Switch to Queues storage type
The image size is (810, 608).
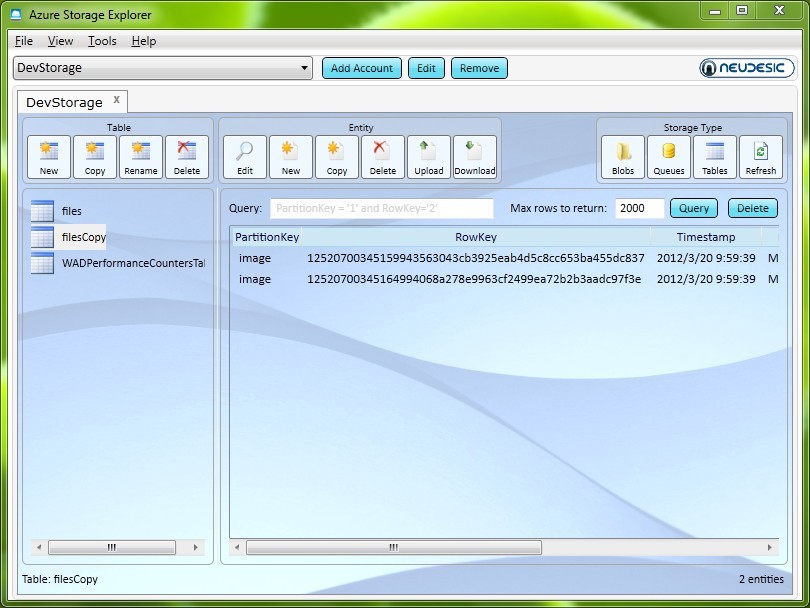point(669,157)
